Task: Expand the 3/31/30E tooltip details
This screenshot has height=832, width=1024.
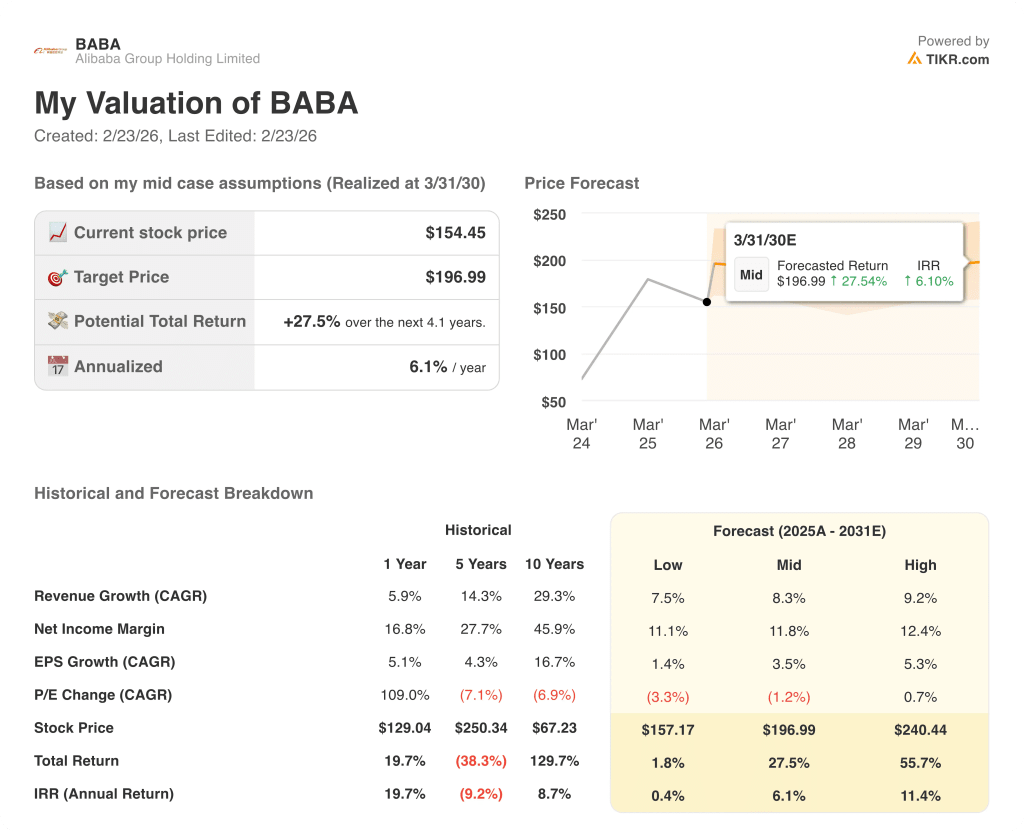Action: [x=764, y=238]
